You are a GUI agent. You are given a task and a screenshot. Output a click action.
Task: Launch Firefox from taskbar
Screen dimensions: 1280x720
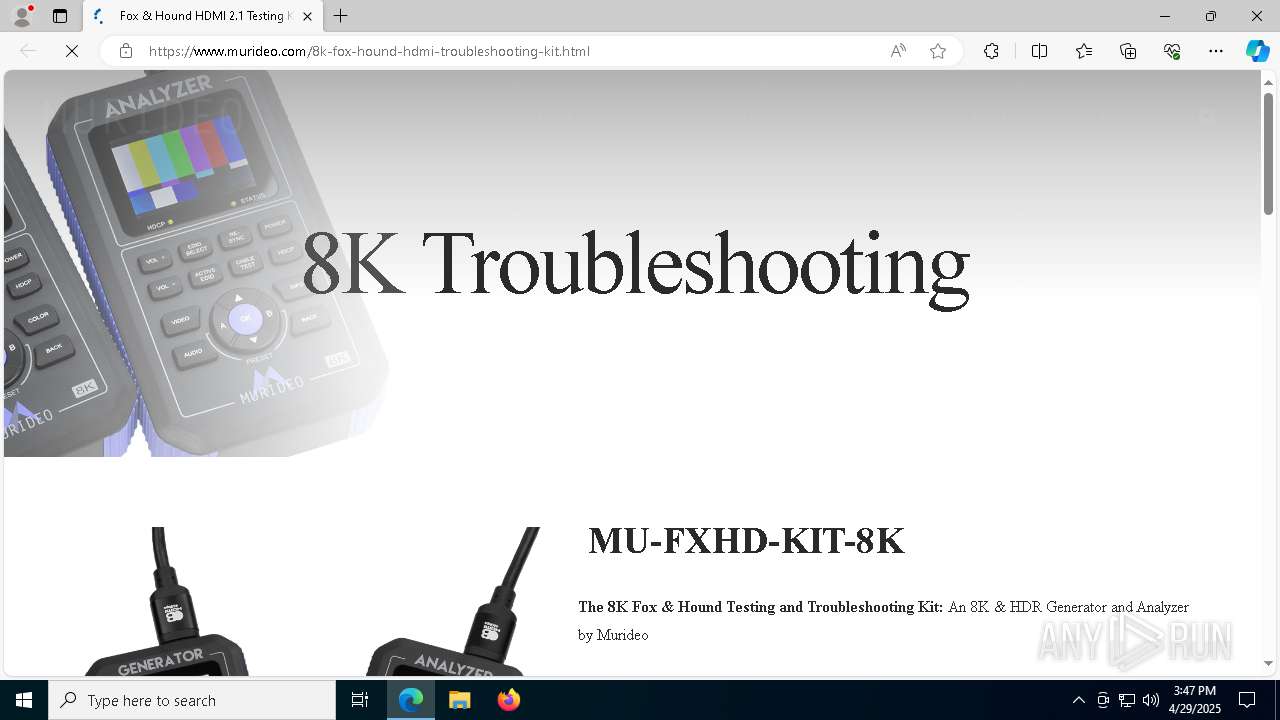point(508,700)
